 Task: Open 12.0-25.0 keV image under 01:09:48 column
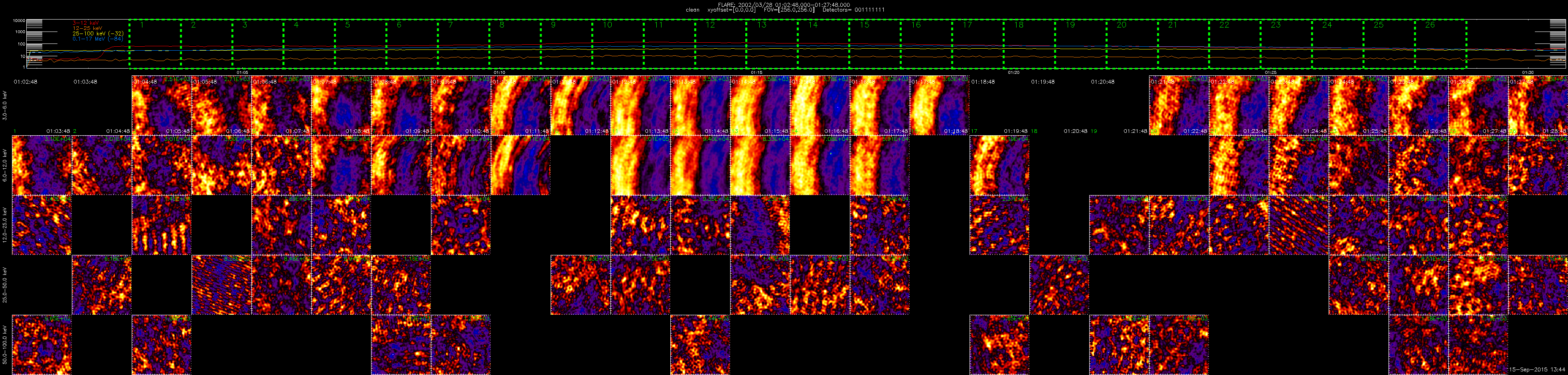pyautogui.click(x=461, y=225)
